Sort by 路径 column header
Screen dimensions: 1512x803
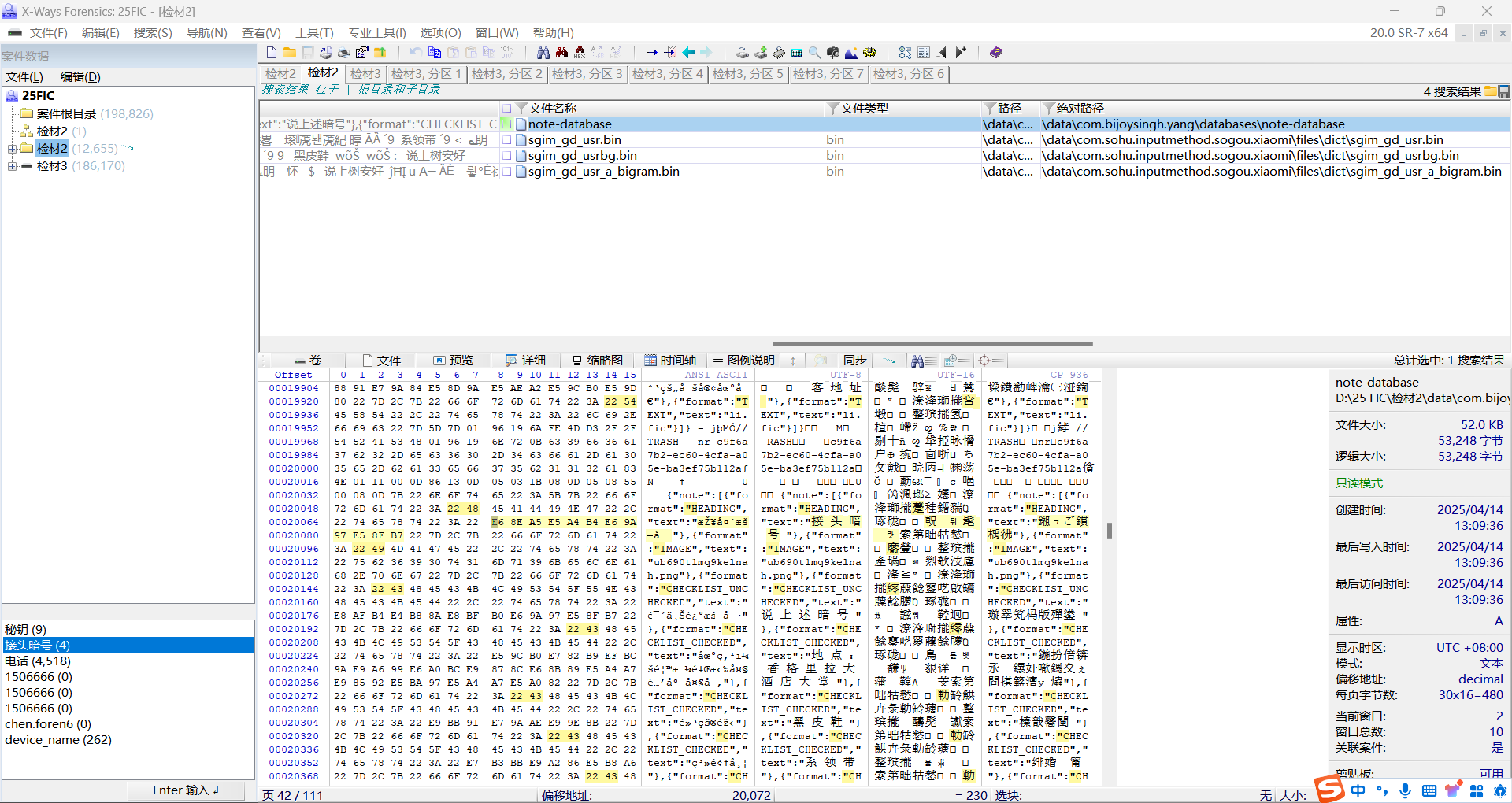[1010, 109]
